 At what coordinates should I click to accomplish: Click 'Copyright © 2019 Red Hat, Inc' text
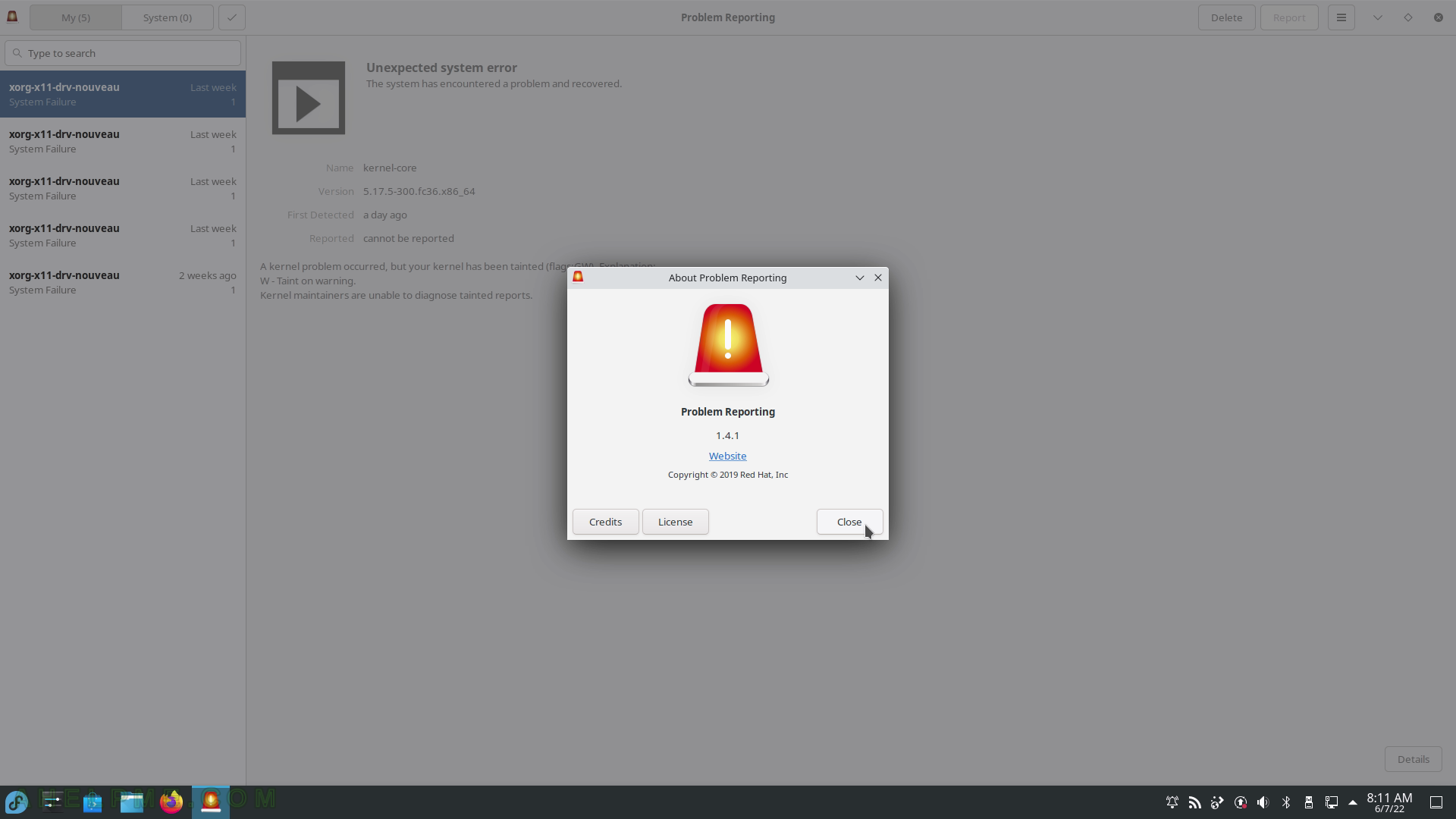click(x=728, y=475)
